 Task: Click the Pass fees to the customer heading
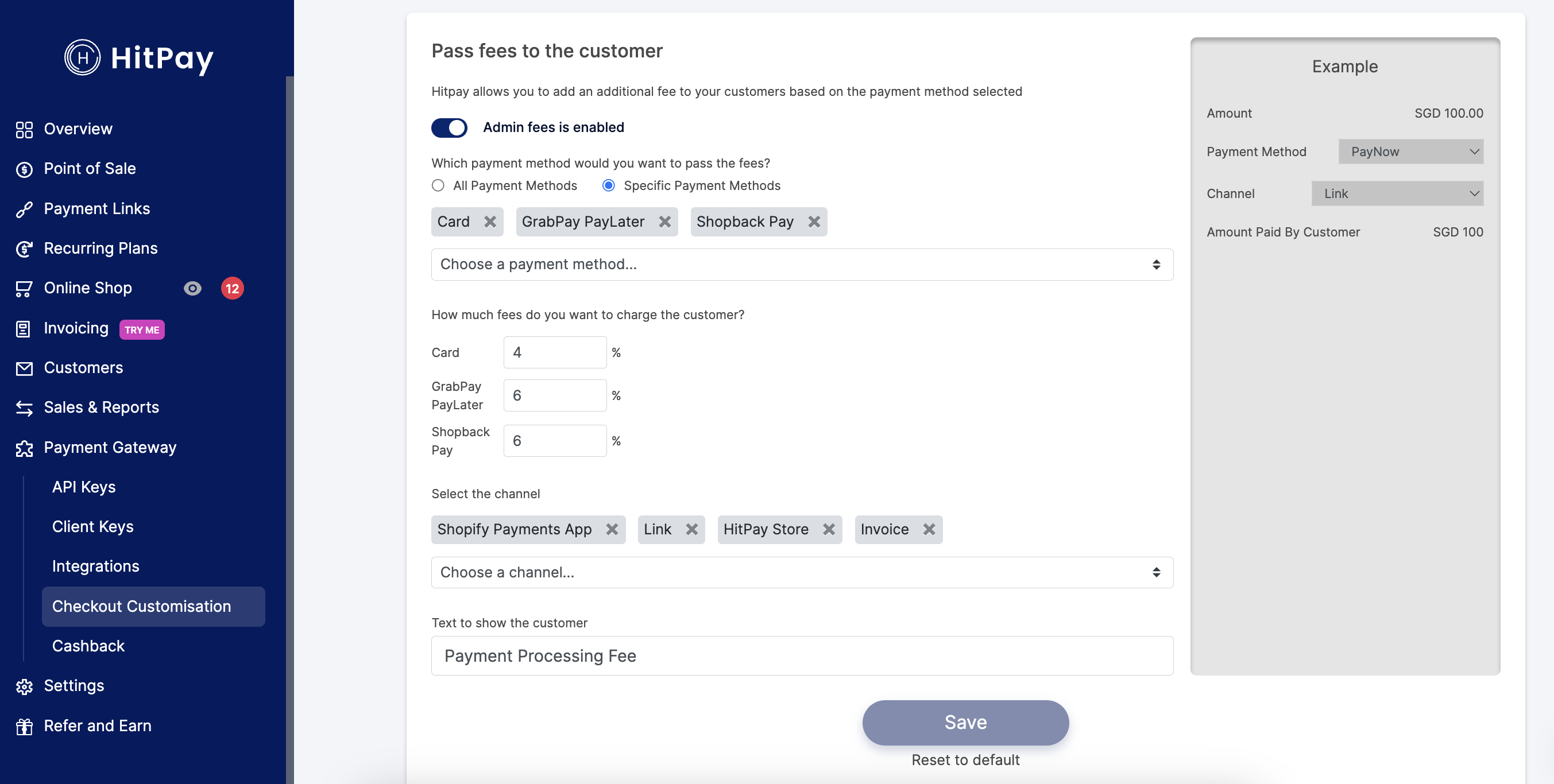pyautogui.click(x=547, y=51)
